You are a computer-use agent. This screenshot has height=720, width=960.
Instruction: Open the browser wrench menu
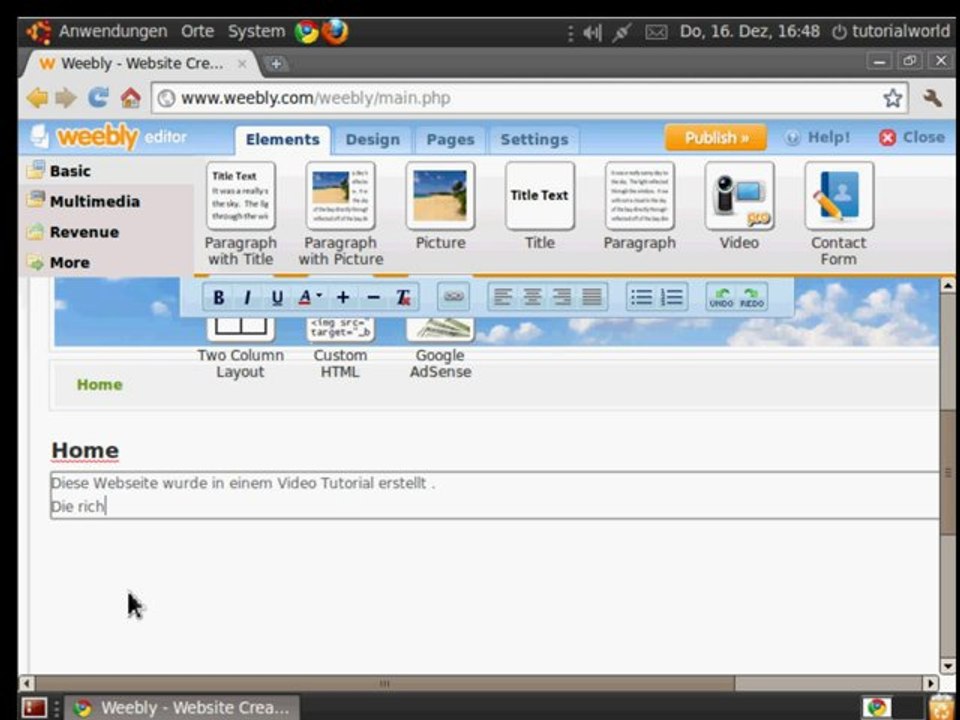(x=932, y=98)
